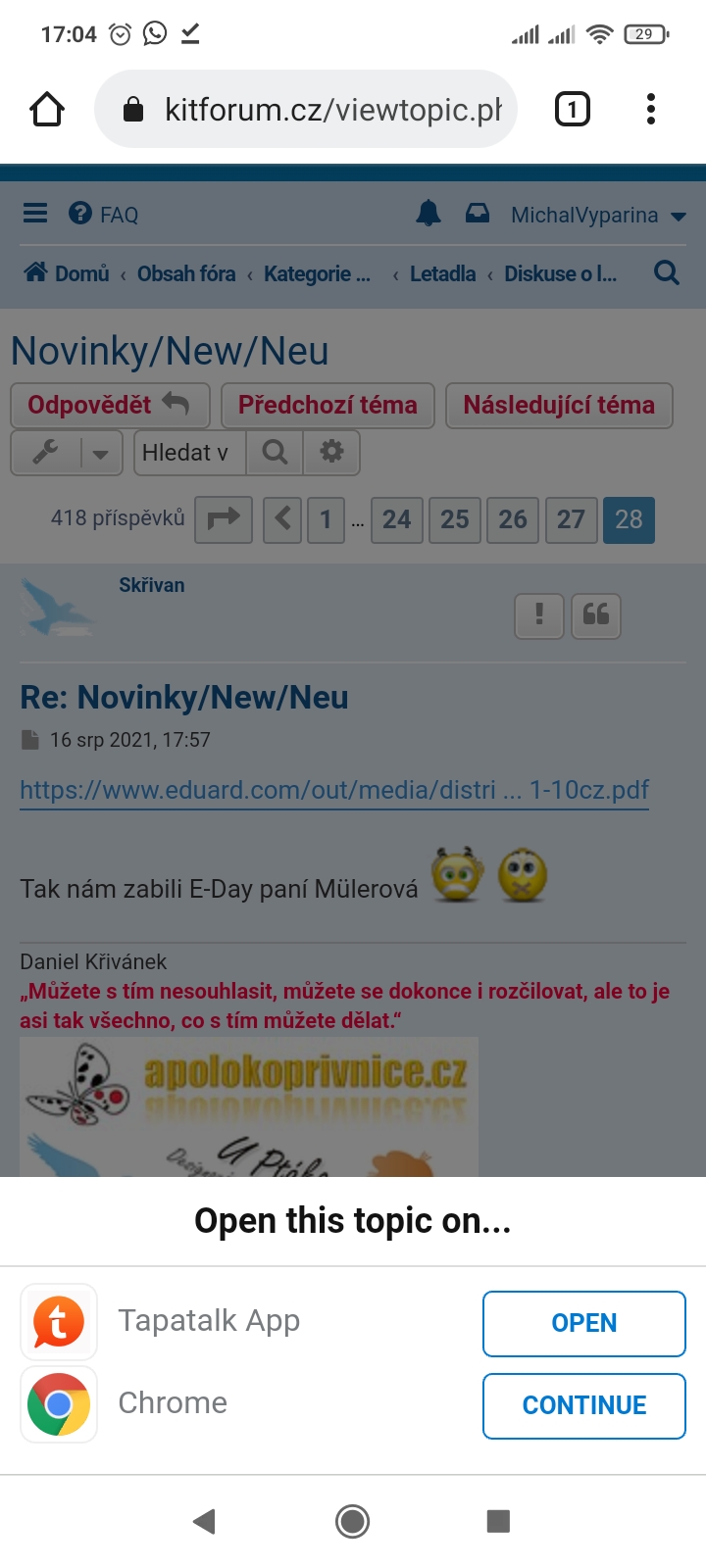Go to page 27 of the topic
The height and width of the screenshot is (1568, 706).
coord(571,518)
